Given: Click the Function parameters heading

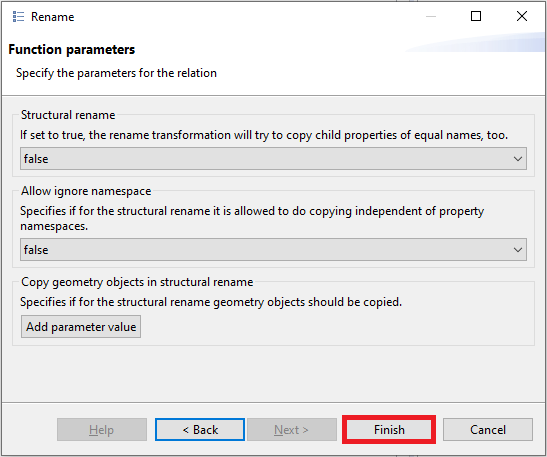Looking at the screenshot, I should 72,50.
